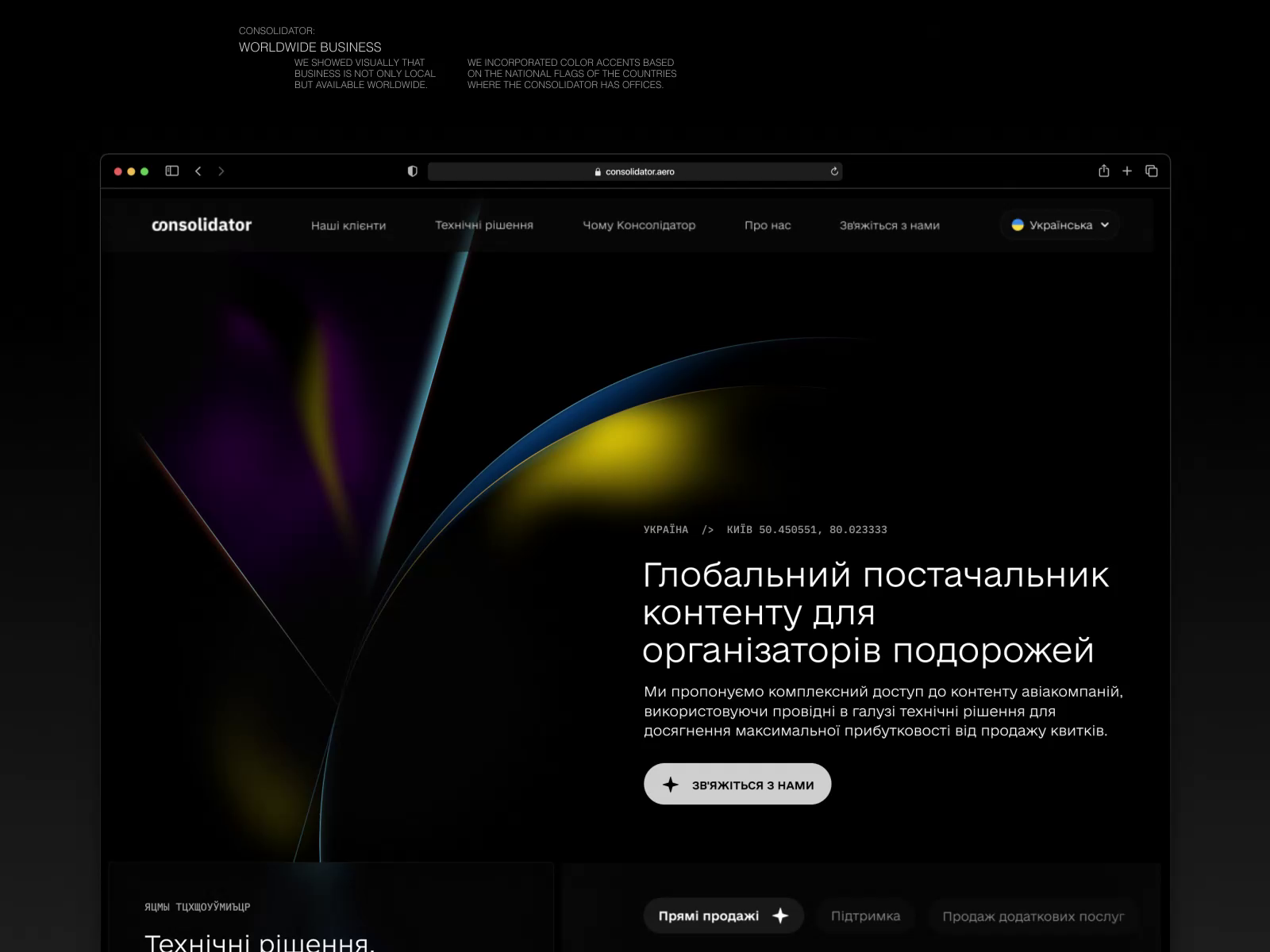This screenshot has width=1270, height=952.
Task: Click the tab overview icon
Action: coord(1152,171)
